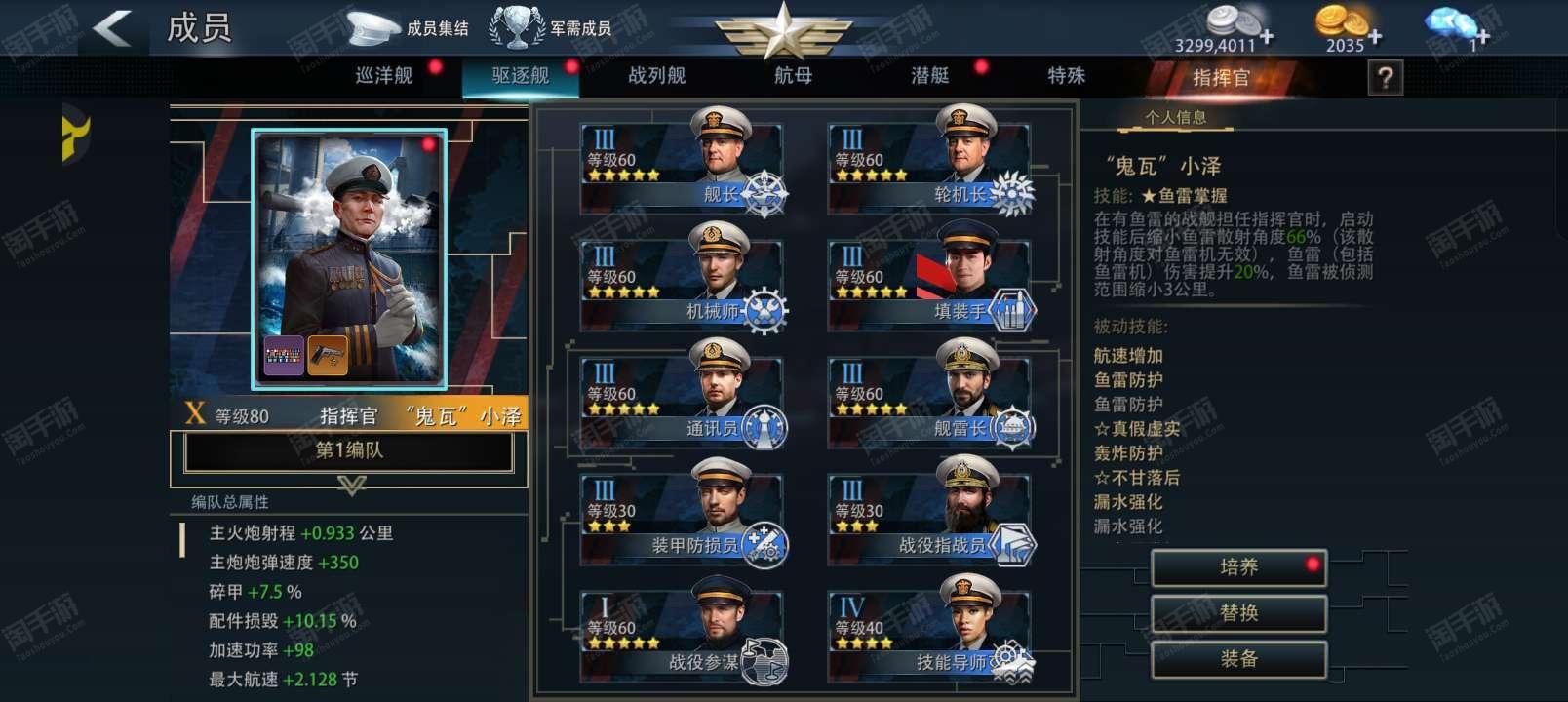
Task: Click the 装备 button
Action: pyautogui.click(x=1239, y=659)
